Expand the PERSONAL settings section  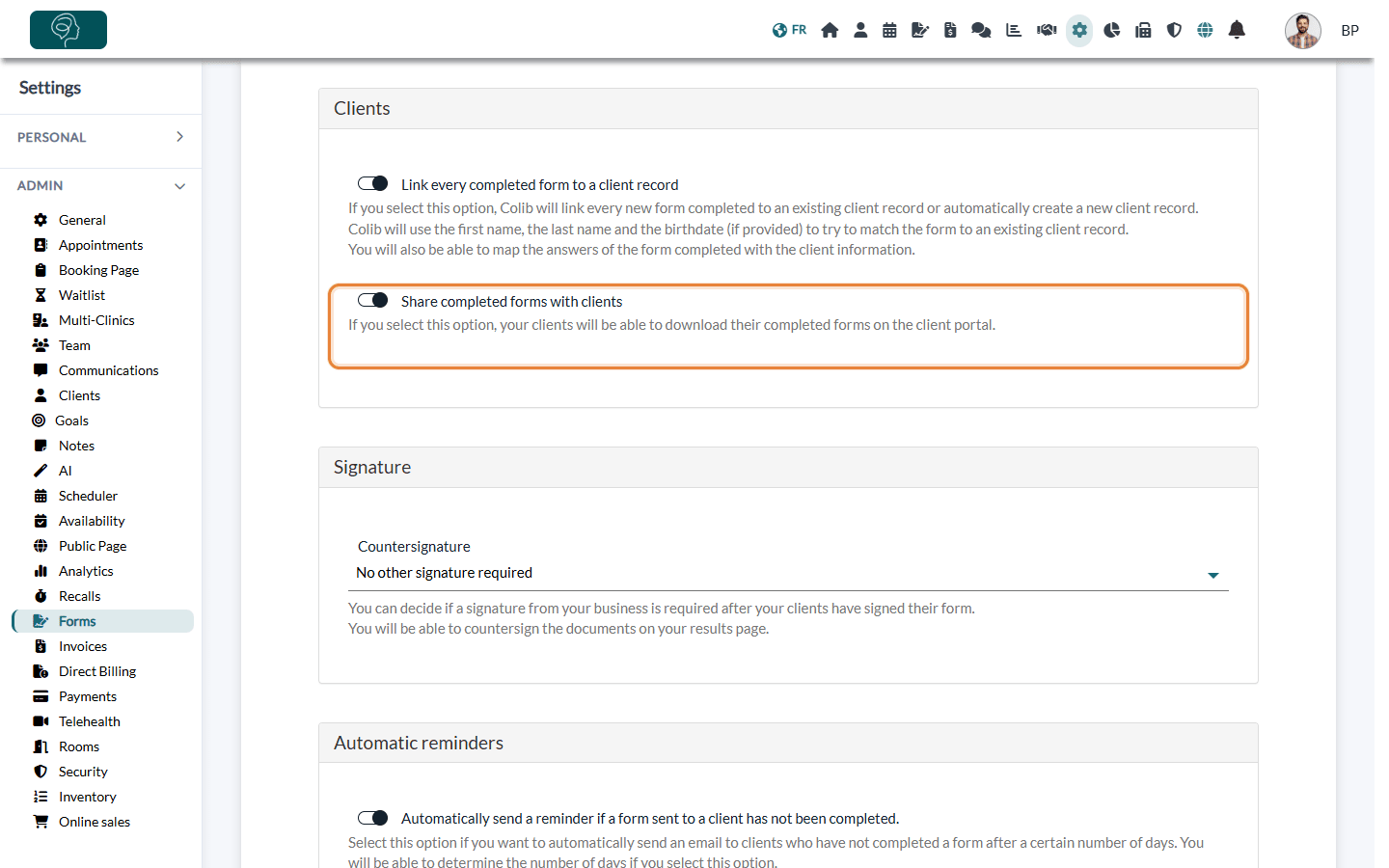(x=100, y=137)
